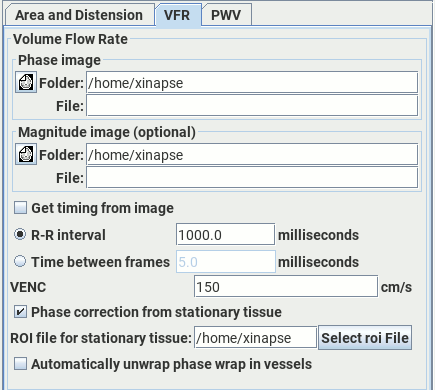Select the R-R interval radio button
Screen dimensions: 435x390
(x=20, y=234)
